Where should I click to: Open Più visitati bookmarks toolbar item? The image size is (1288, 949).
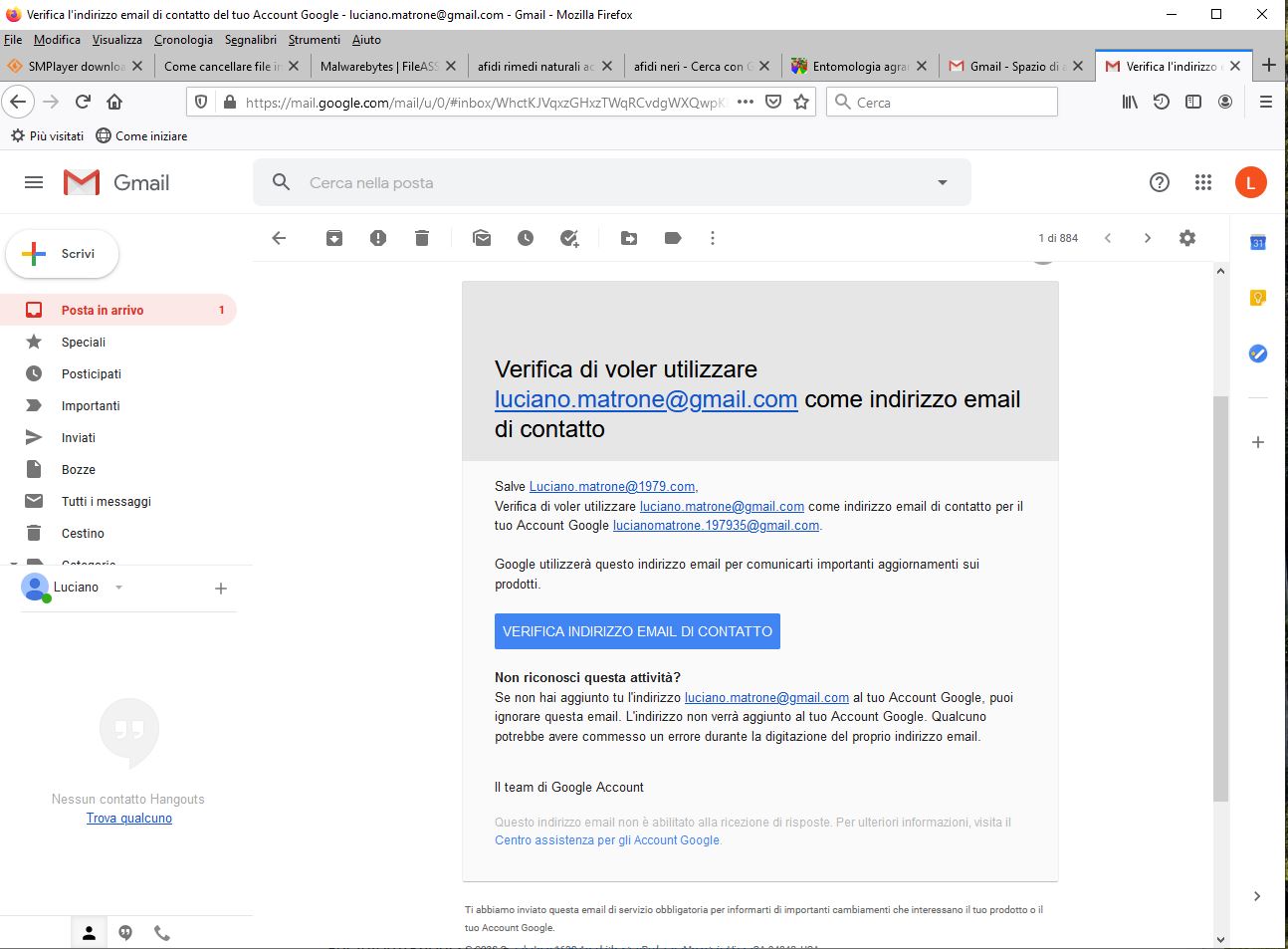tap(47, 135)
